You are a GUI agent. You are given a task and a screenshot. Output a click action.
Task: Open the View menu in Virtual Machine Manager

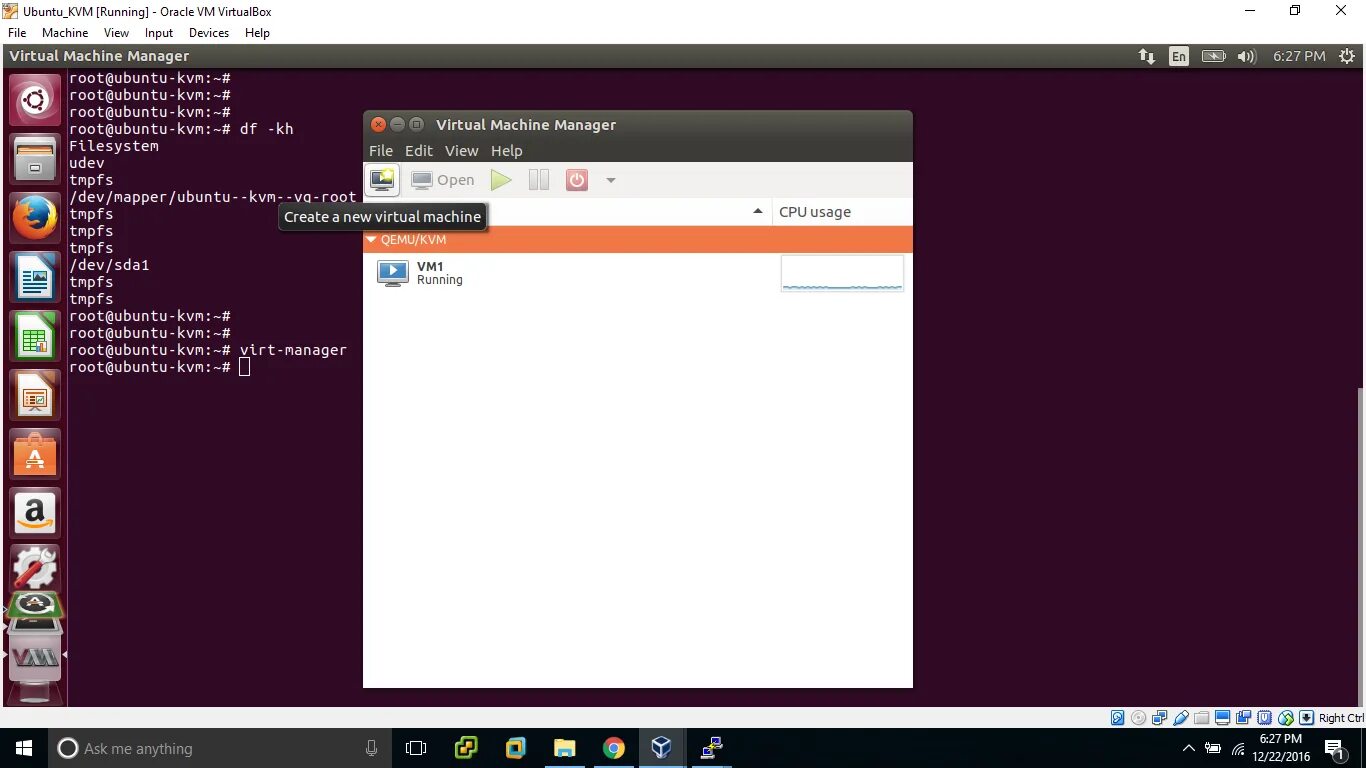pos(462,151)
